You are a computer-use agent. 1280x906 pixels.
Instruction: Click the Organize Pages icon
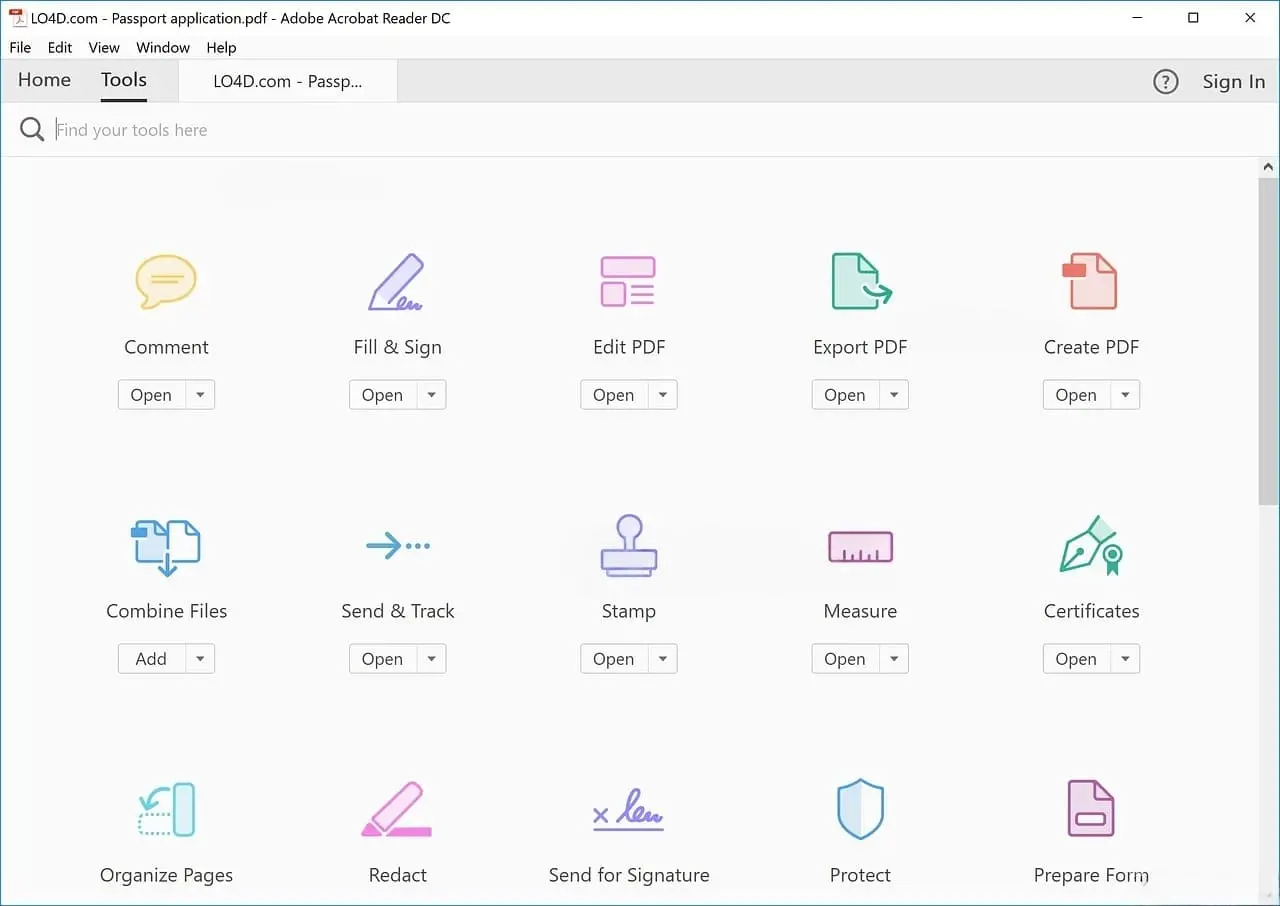click(166, 810)
